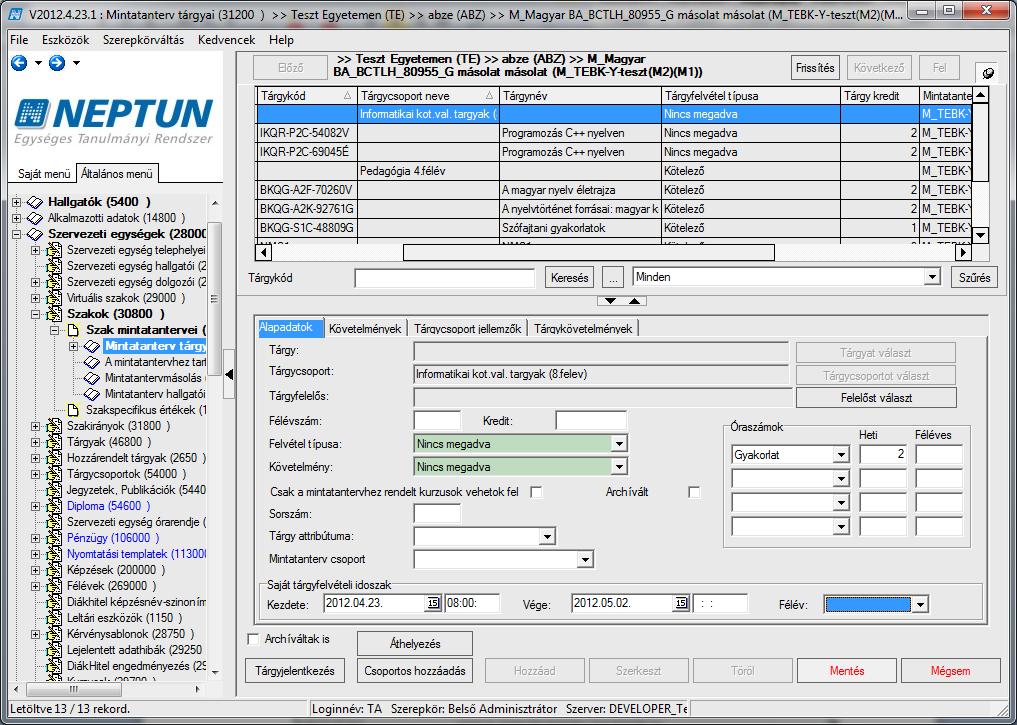Open the Kedvencek menu
Screen dimensions: 1017x725
226,40
